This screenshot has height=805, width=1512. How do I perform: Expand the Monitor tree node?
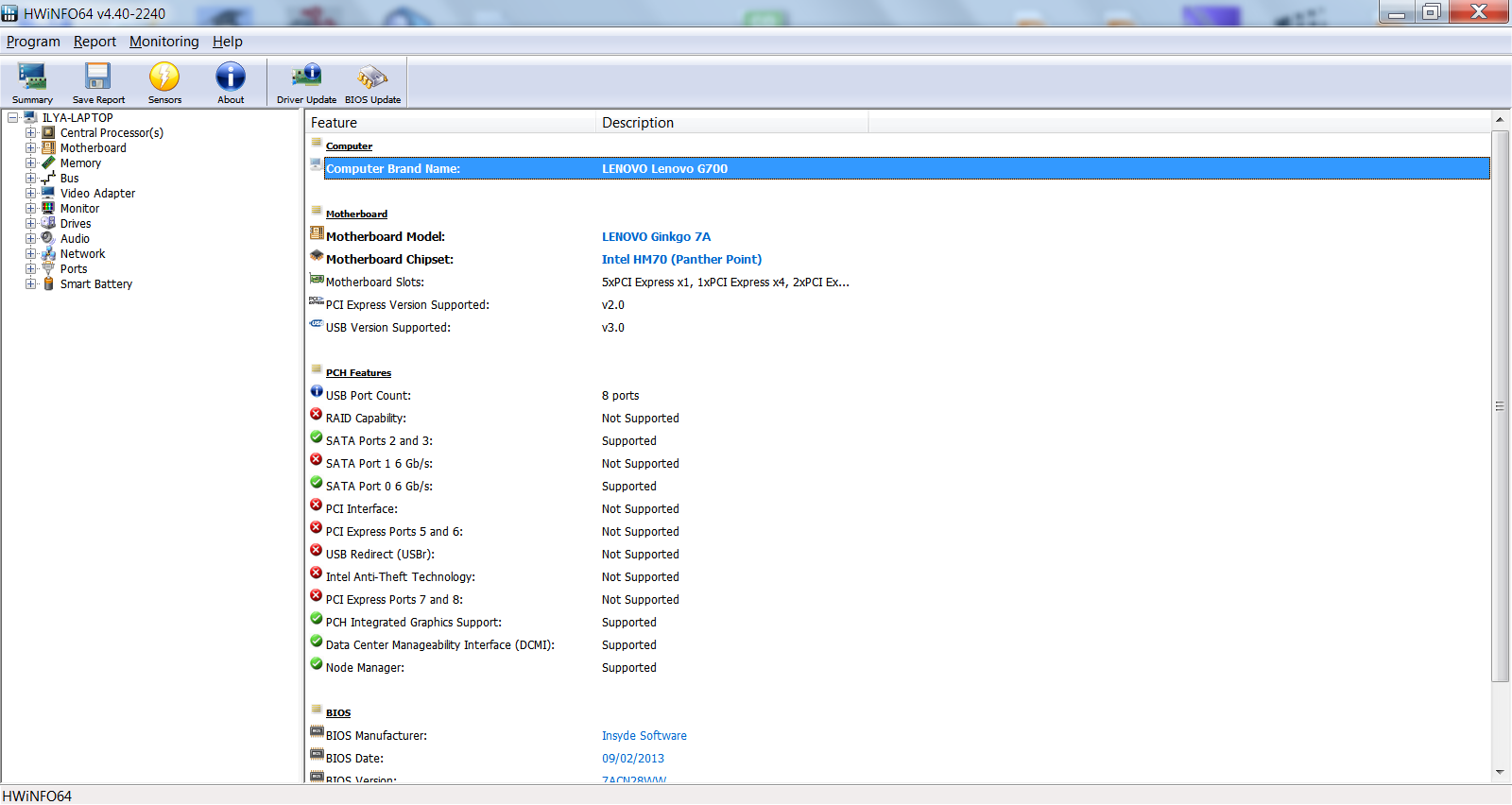point(31,209)
